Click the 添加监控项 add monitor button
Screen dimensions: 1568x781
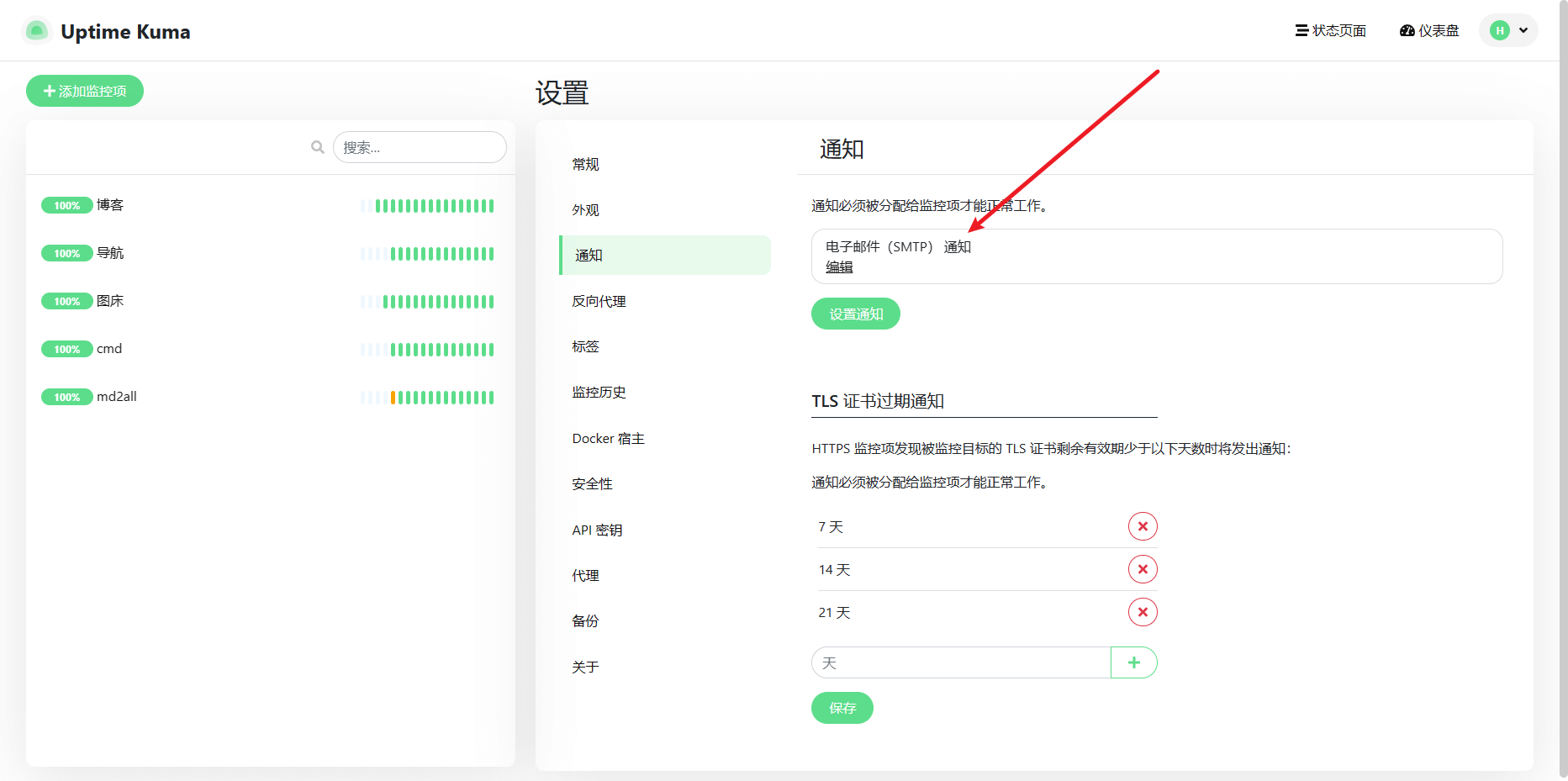coord(84,90)
